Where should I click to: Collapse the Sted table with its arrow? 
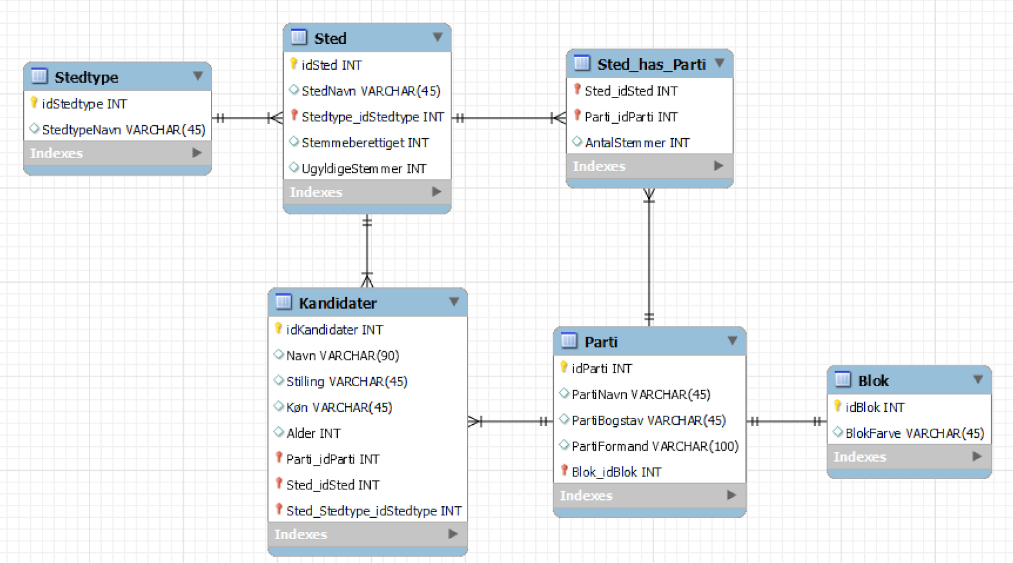437,37
